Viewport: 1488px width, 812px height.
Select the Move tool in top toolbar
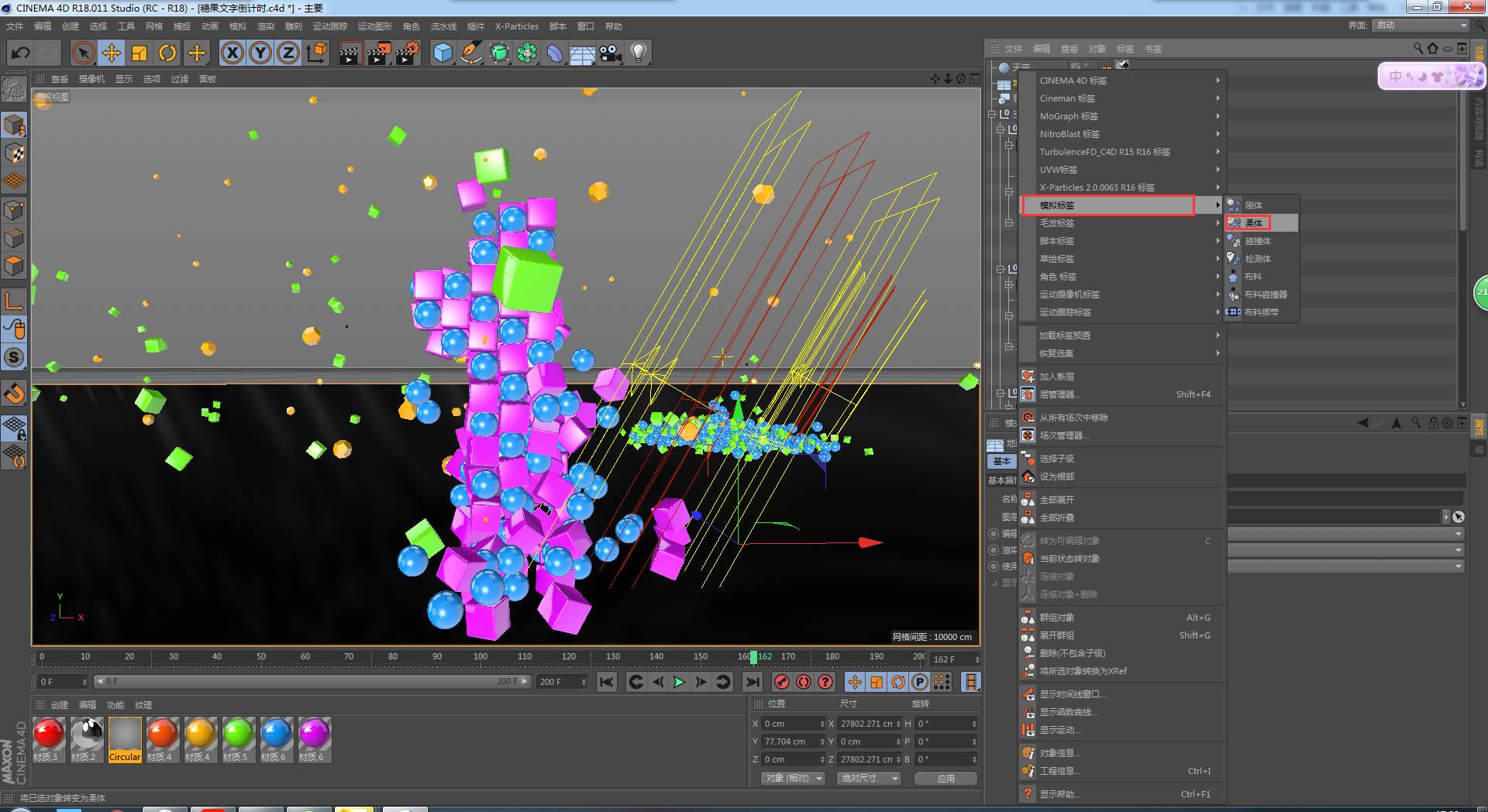112,53
